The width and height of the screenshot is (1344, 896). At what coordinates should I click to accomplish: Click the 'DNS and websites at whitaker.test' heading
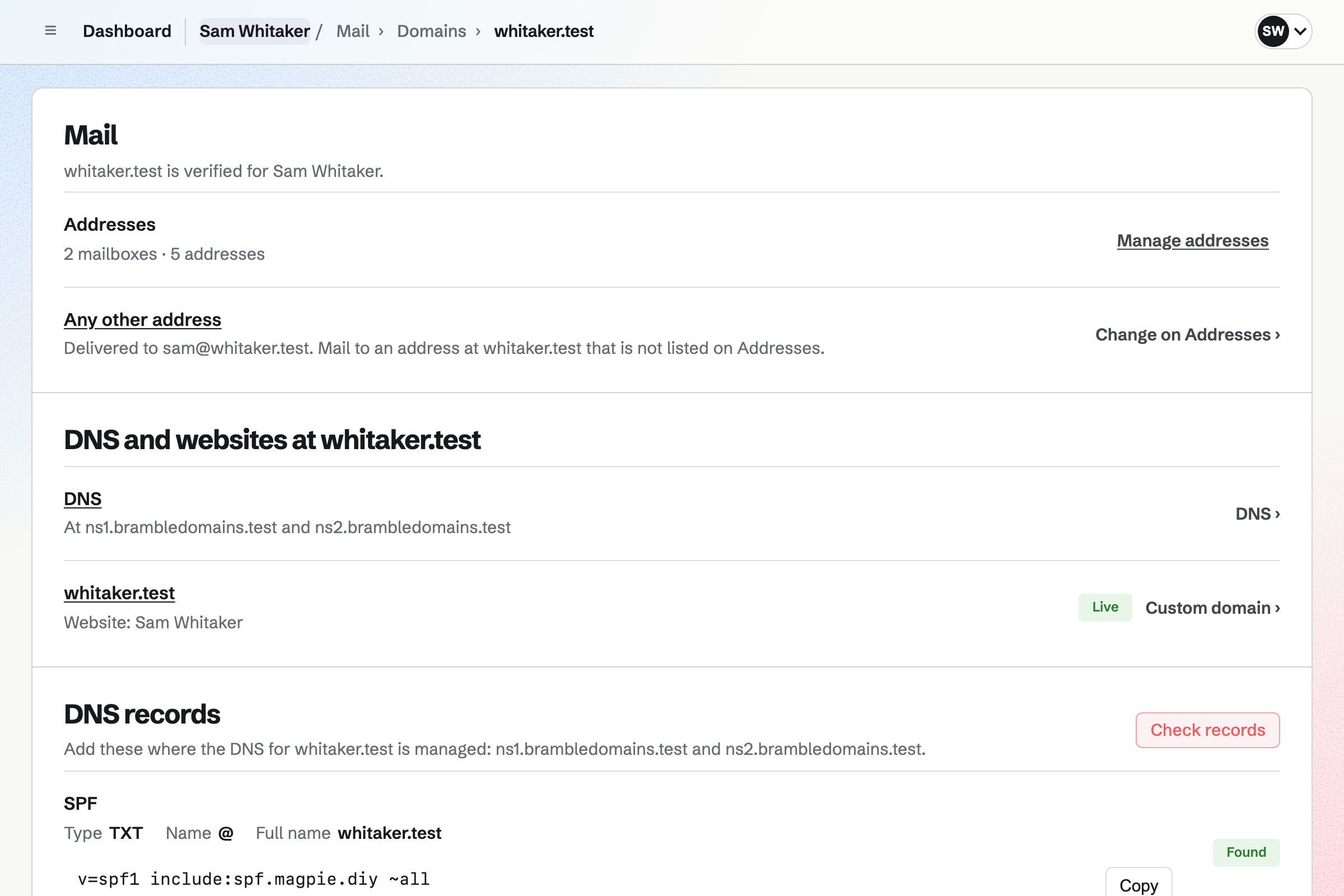point(272,440)
